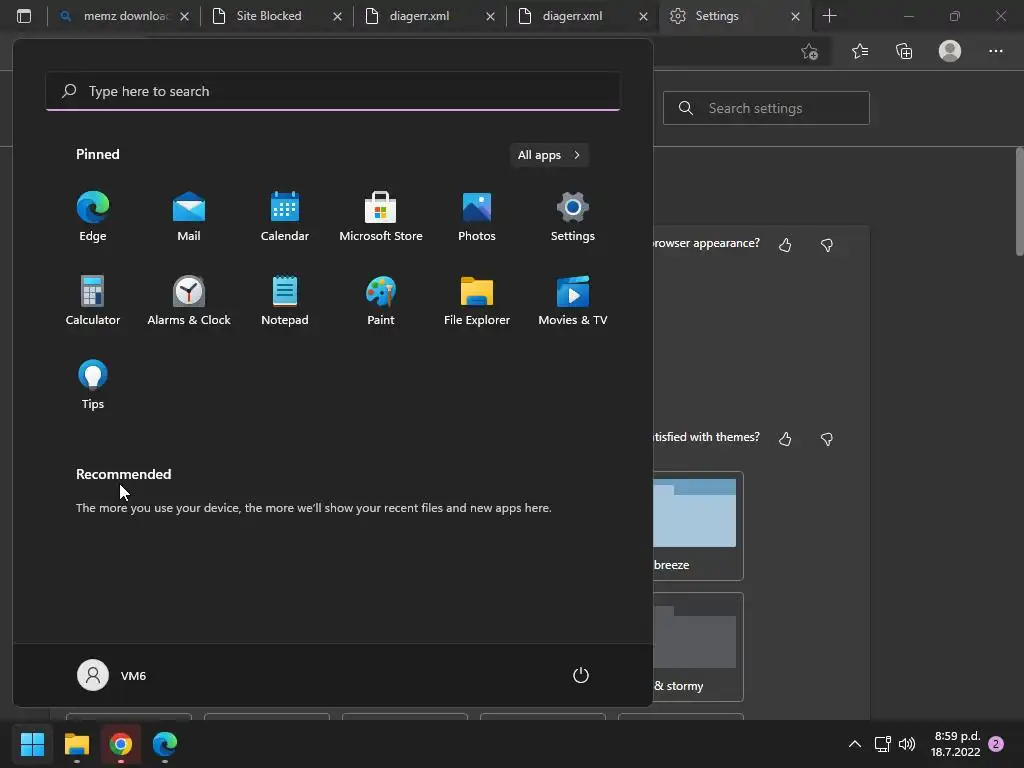Open File Explorer from taskbar
Viewport: 1024px width, 768px height.
76,744
